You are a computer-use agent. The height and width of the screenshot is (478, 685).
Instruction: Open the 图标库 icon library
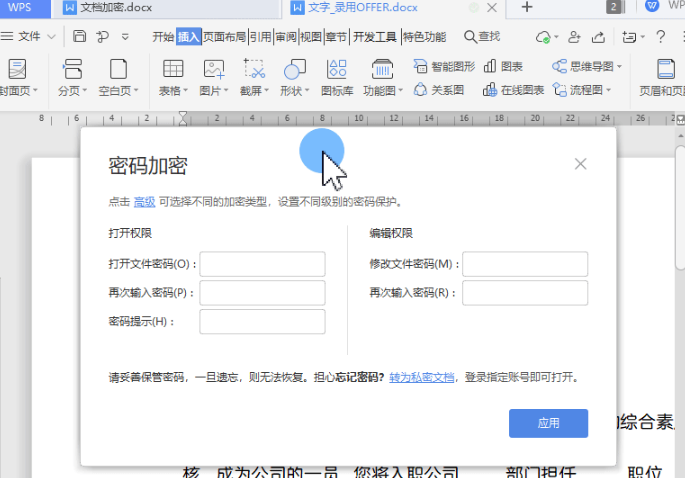coord(337,77)
